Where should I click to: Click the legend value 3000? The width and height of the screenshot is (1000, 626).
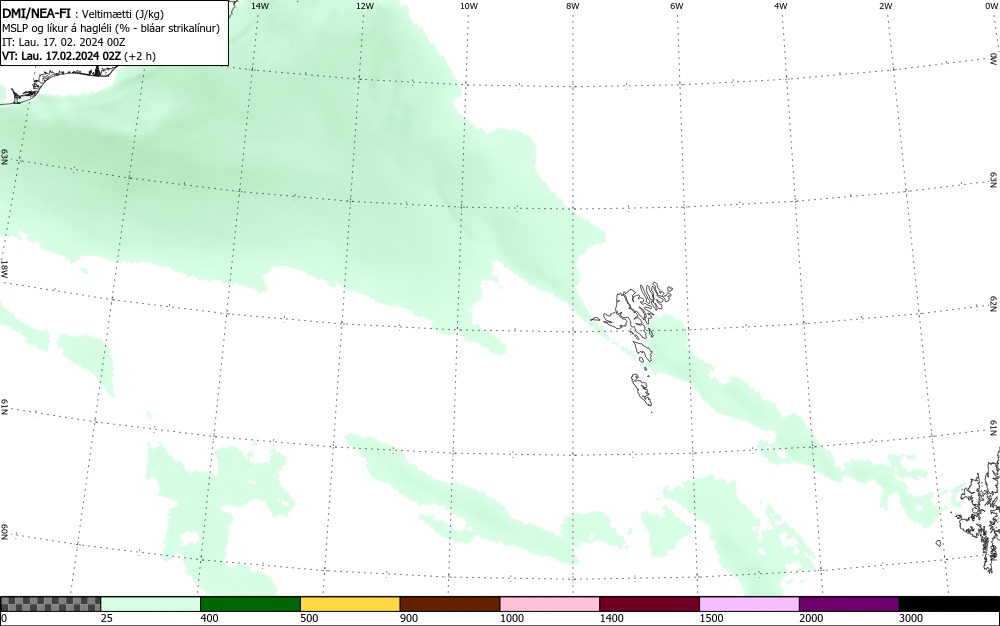point(911,618)
